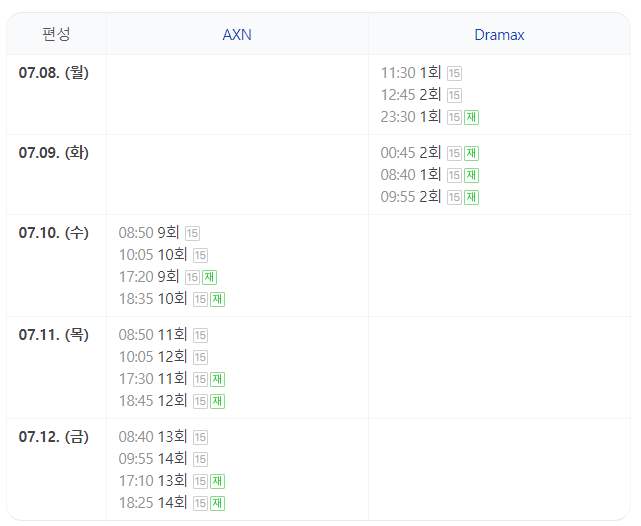This screenshot has width=641, height=526.
Task: Select the 07.08. (월) date row
Action: [54, 73]
